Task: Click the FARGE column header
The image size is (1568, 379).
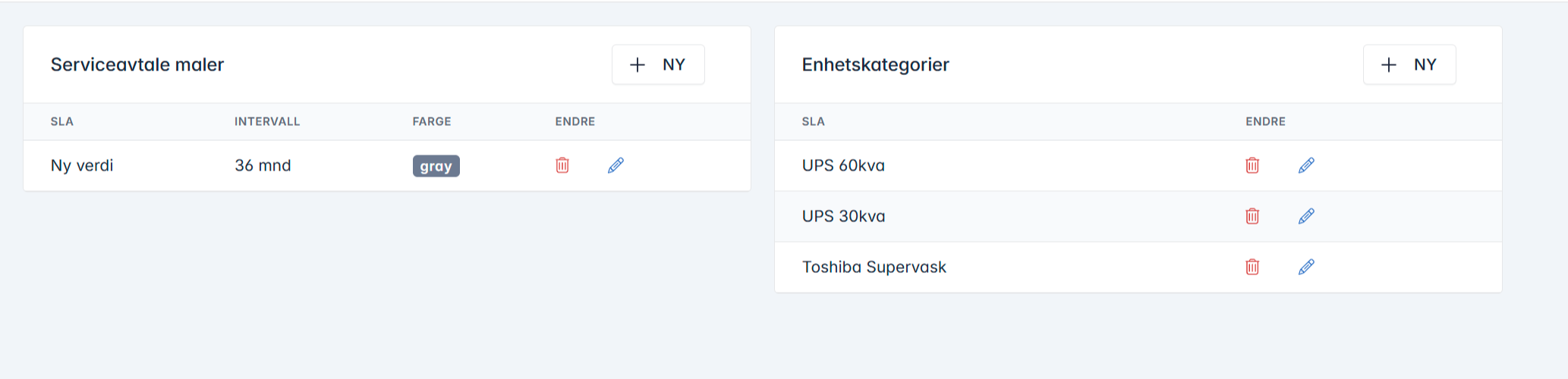Action: tap(432, 121)
